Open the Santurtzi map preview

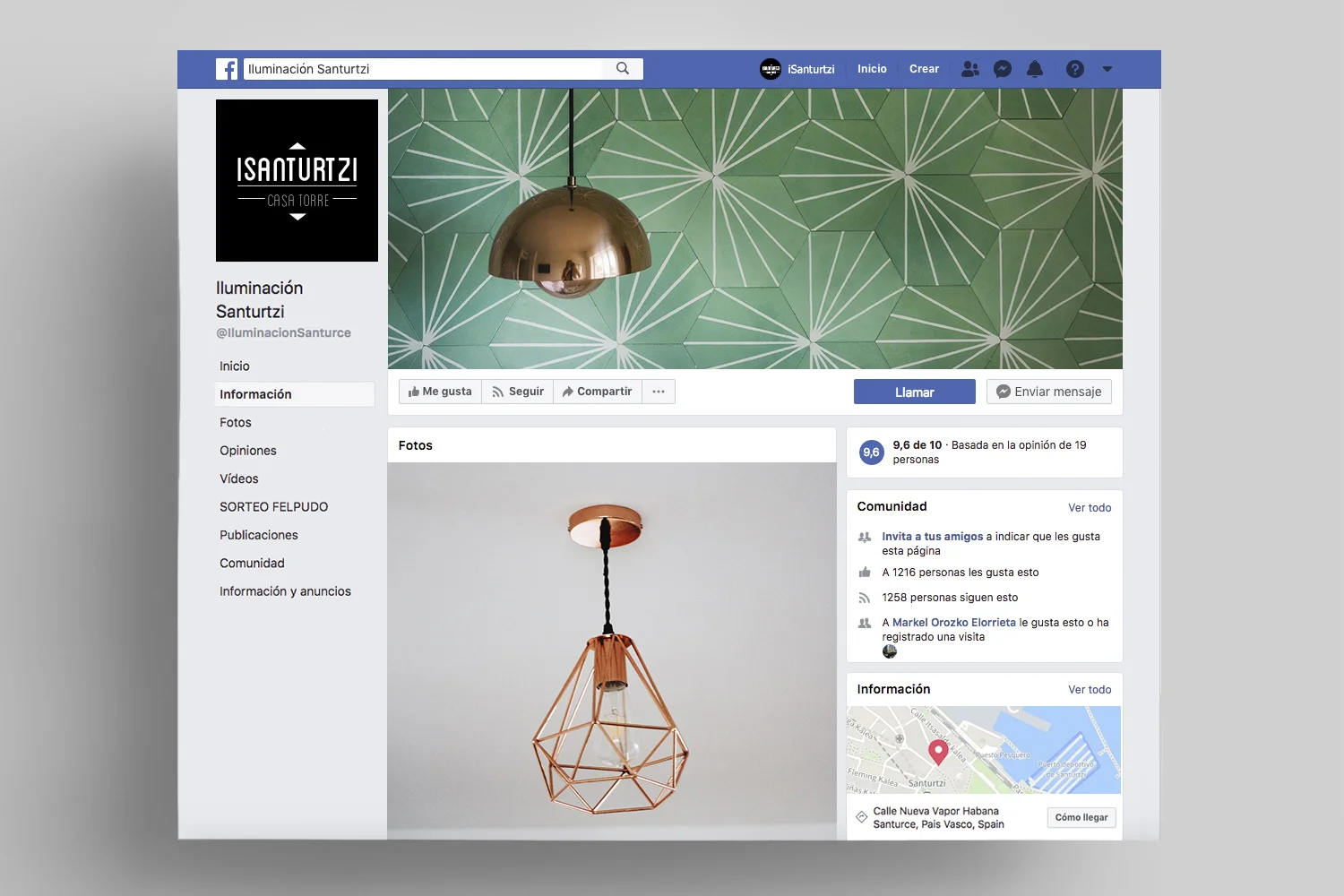[x=984, y=750]
